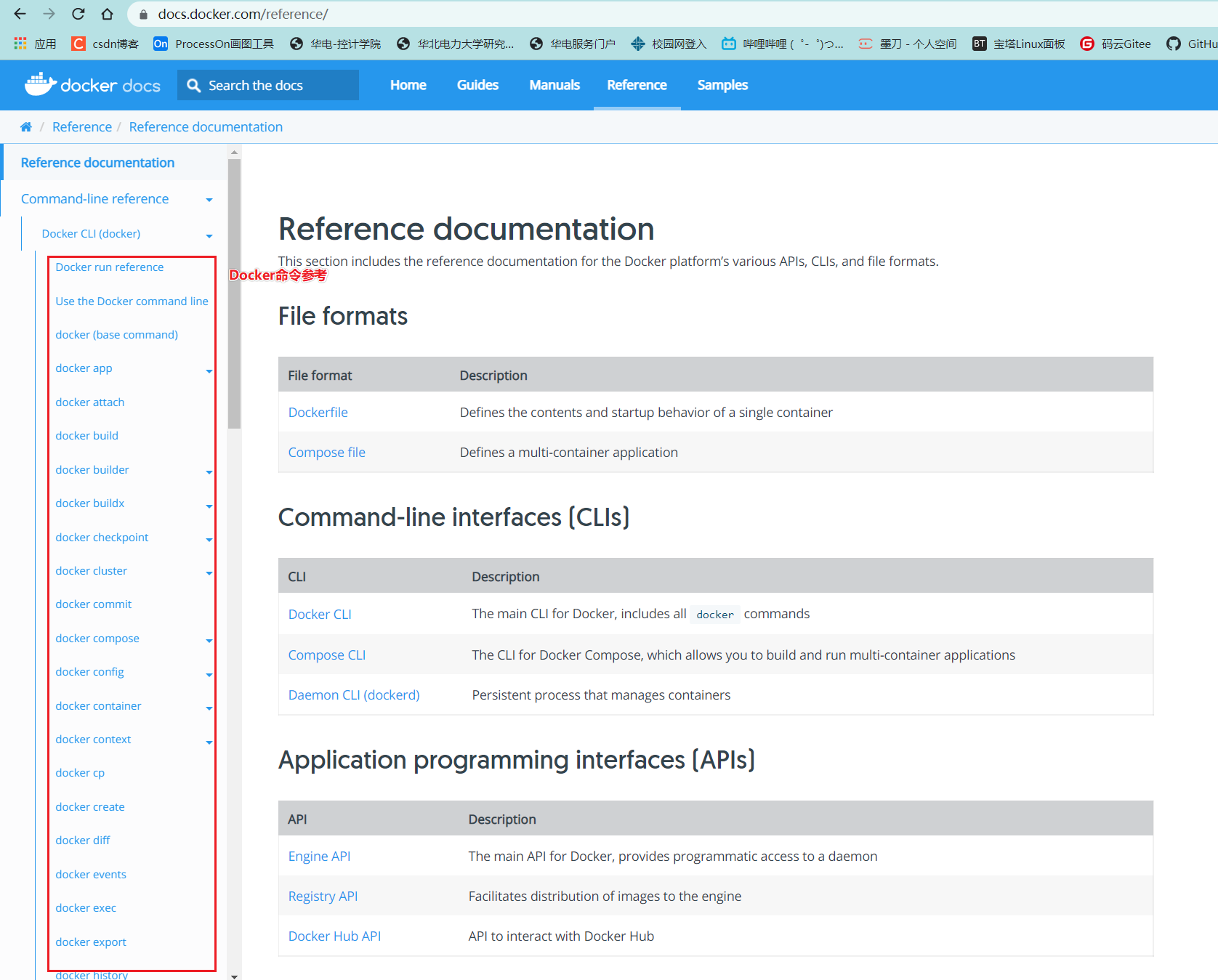
Task: Open docker commit sidebar item
Action: 93,604
